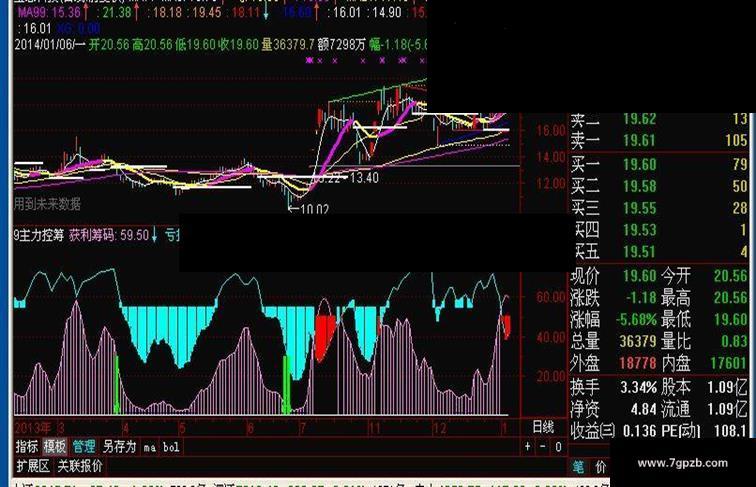The width and height of the screenshot is (756, 487).
Task: Click the PE(动) 108.1 value
Action: (730, 431)
